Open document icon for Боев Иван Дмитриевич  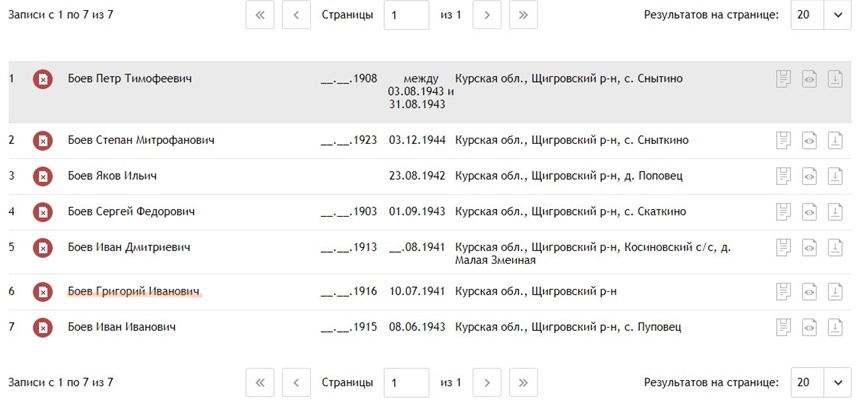pyautogui.click(x=784, y=248)
